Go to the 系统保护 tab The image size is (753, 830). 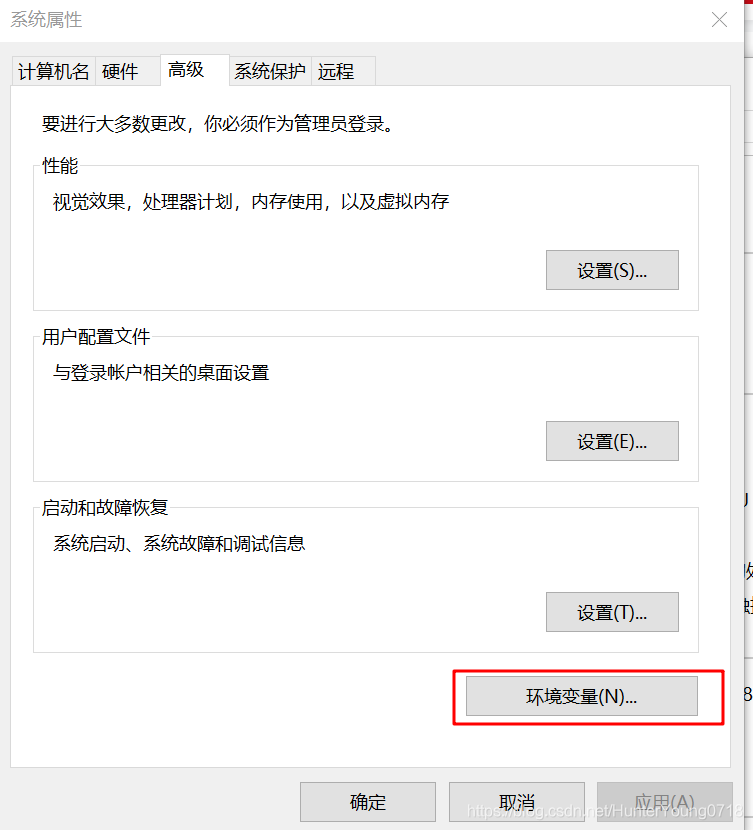tap(270, 71)
